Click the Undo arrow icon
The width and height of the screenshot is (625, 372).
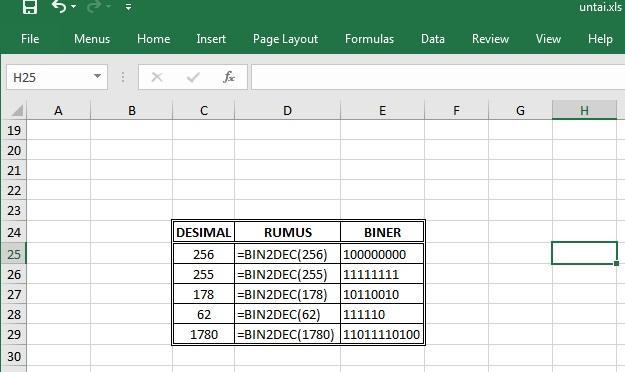pyautogui.click(x=59, y=6)
